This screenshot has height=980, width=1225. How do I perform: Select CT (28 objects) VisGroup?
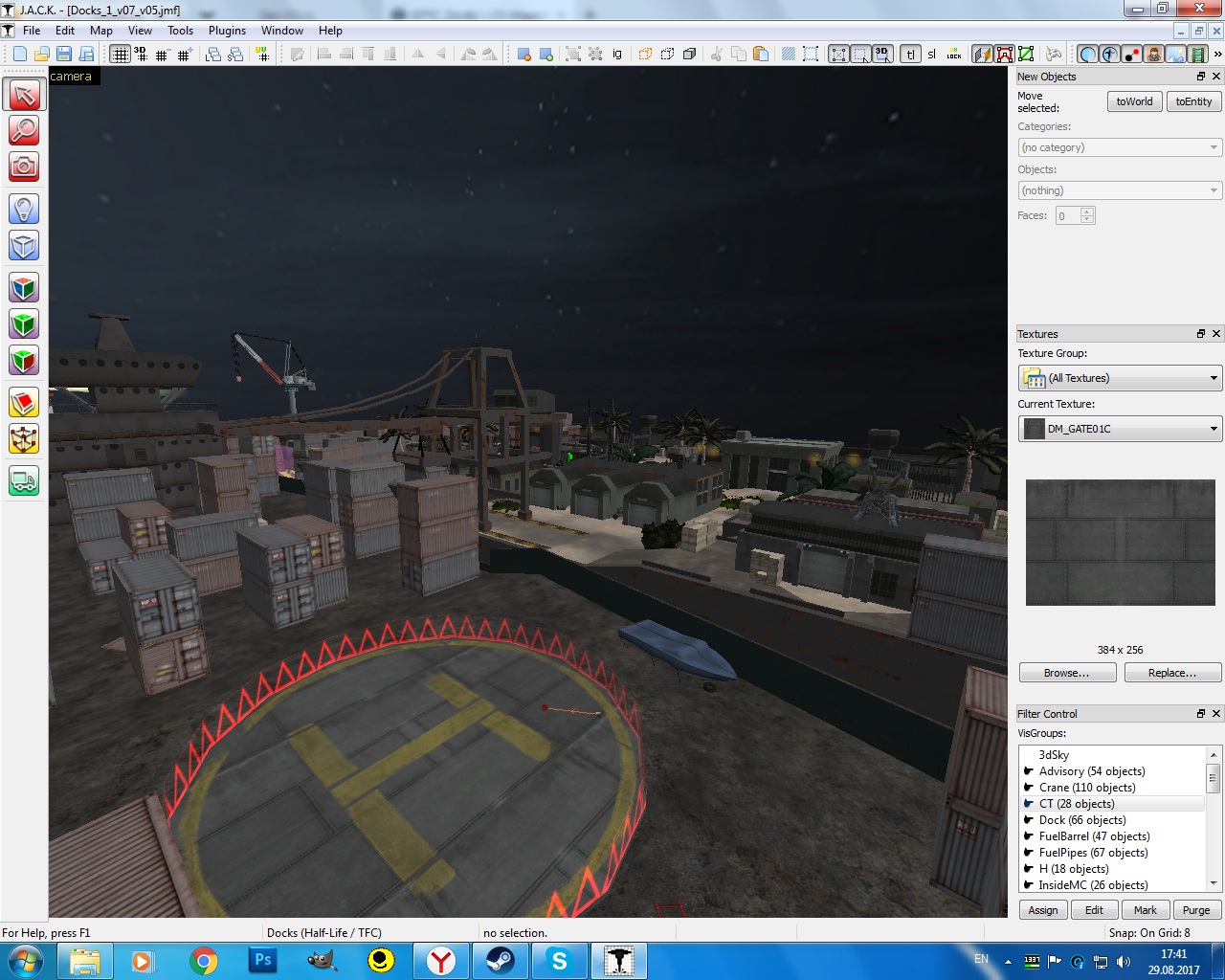[x=1077, y=804]
